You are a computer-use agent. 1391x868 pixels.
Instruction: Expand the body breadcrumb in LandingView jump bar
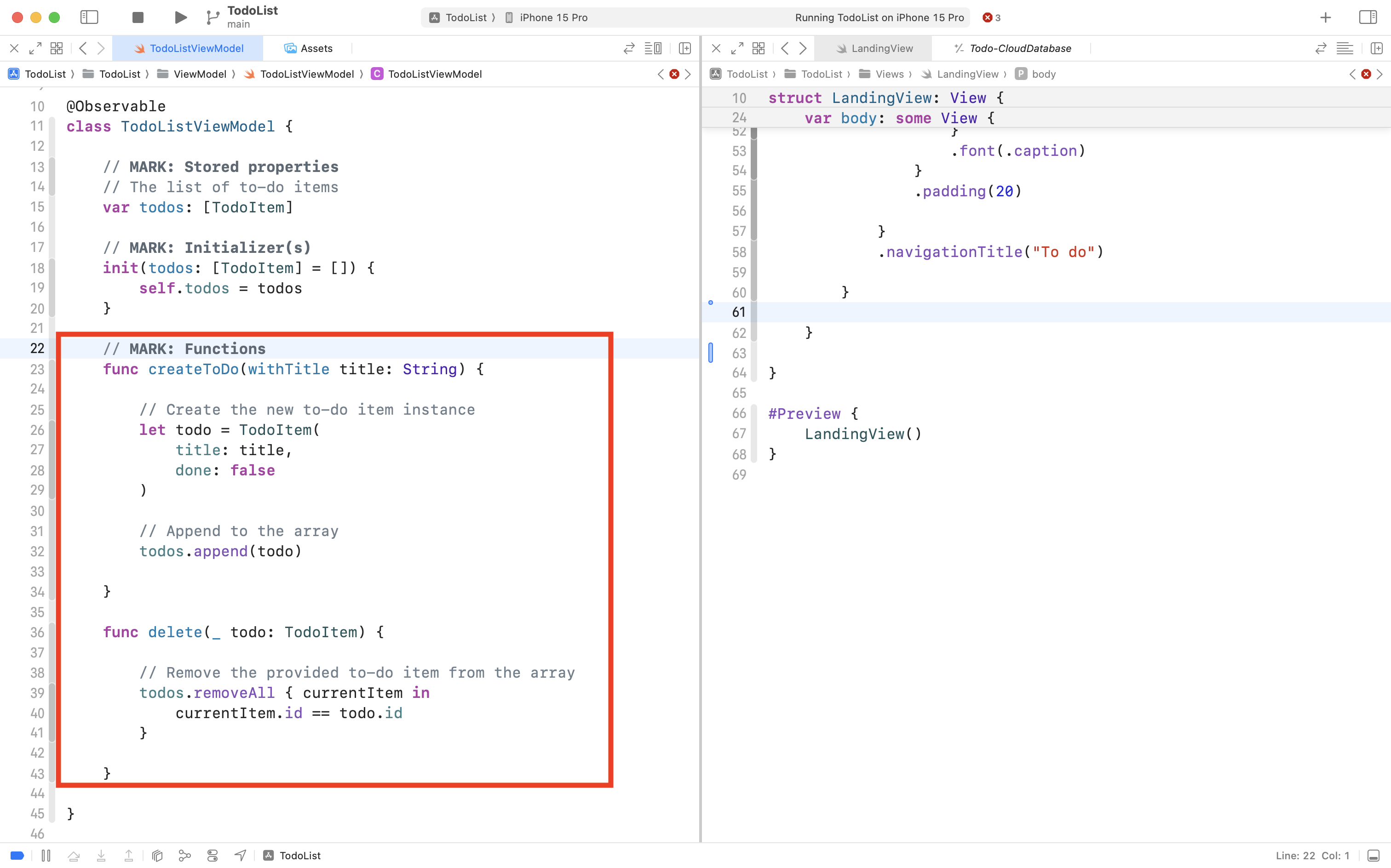(x=1044, y=74)
